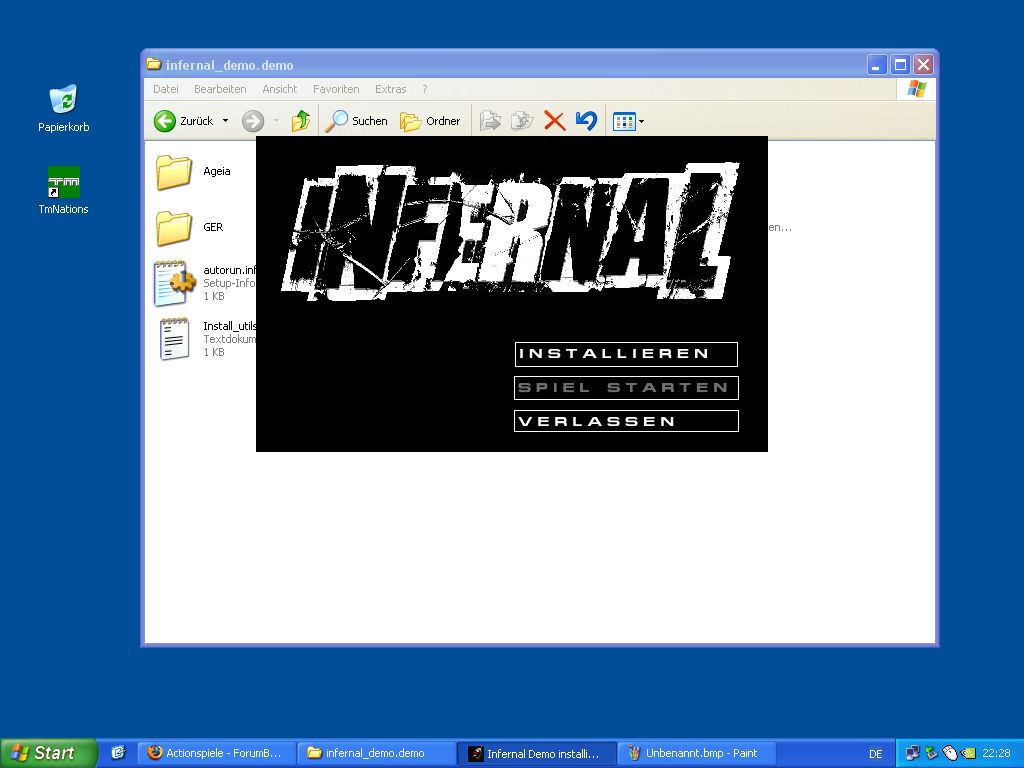Select the autorun.inf file icon
The height and width of the screenshot is (768, 1024).
point(174,283)
